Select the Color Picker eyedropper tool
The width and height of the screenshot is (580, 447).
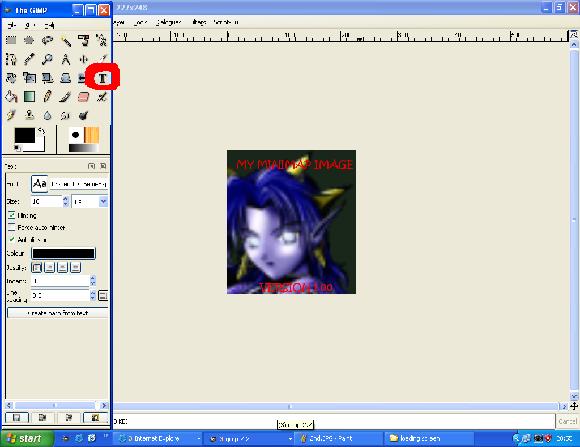pos(29,59)
